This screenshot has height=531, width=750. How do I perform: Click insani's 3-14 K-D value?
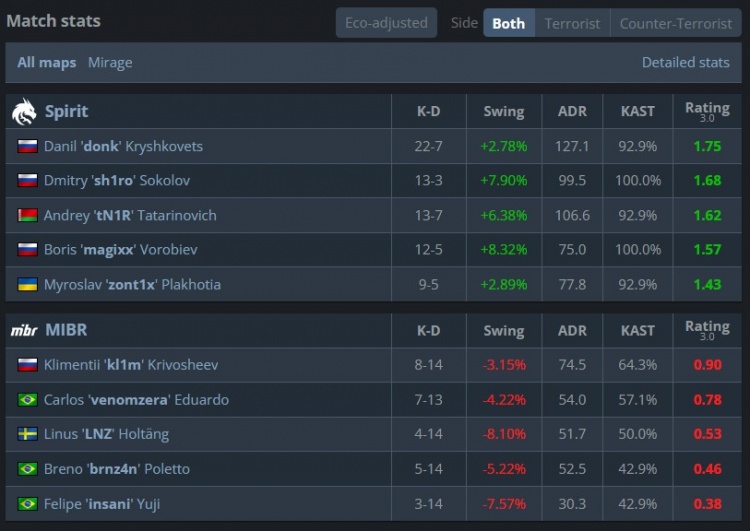[429, 504]
